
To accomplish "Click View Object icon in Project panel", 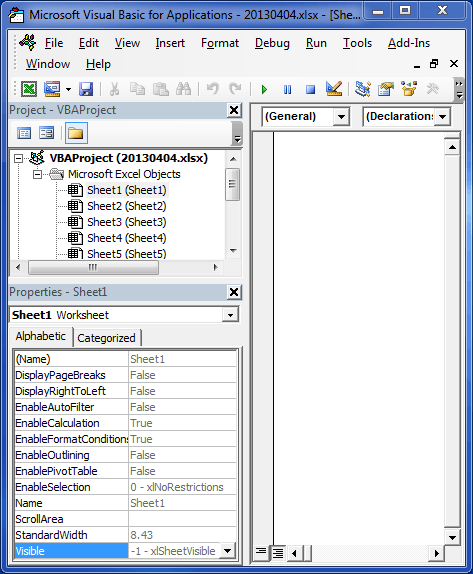I will [x=46, y=133].
